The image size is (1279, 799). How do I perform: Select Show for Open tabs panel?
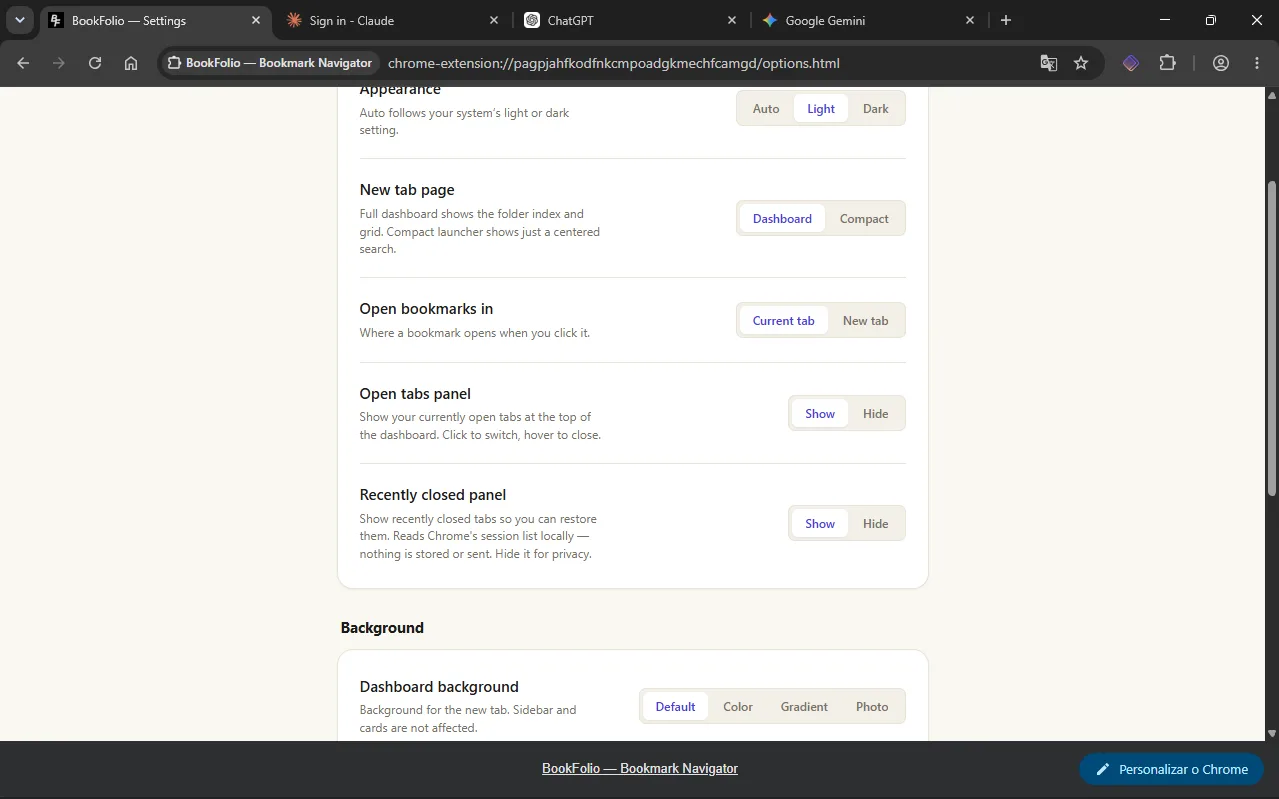click(x=820, y=414)
